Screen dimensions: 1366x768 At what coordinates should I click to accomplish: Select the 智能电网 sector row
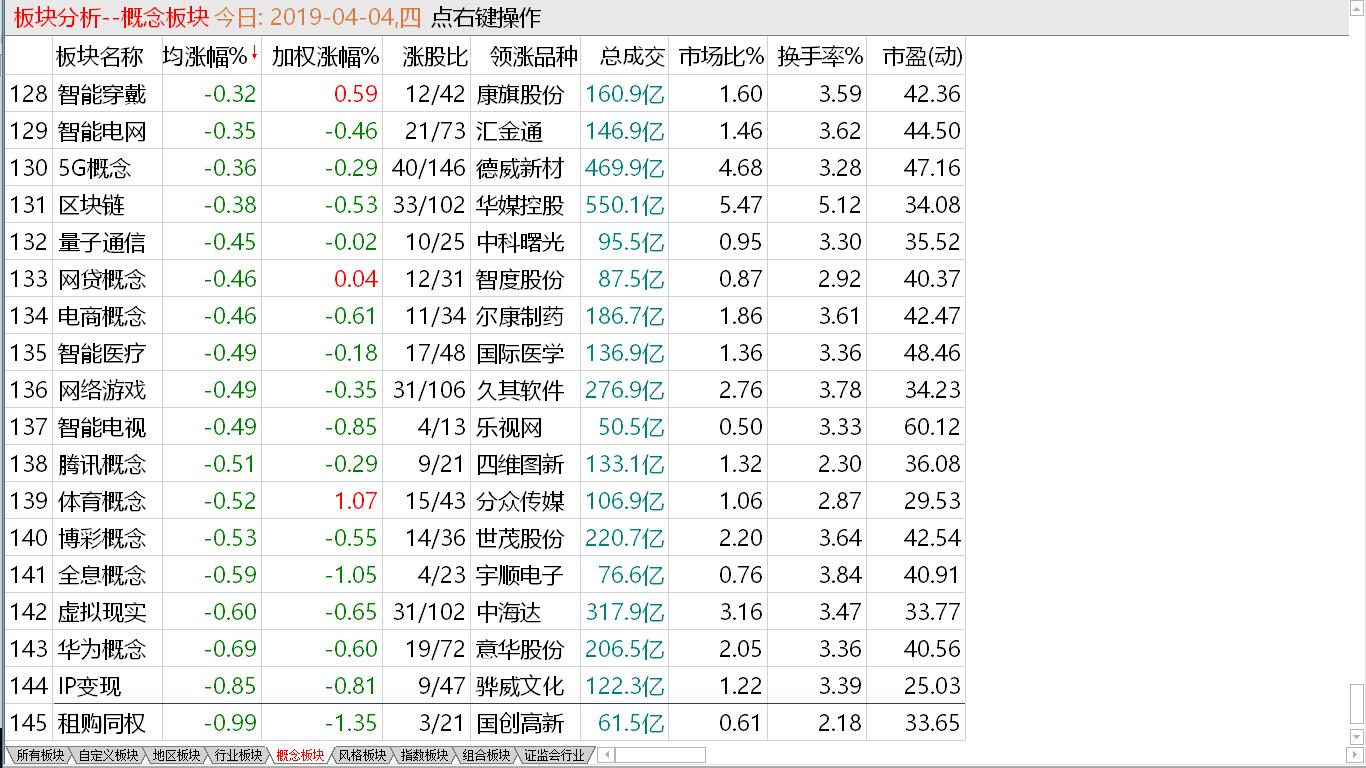click(x=485, y=131)
